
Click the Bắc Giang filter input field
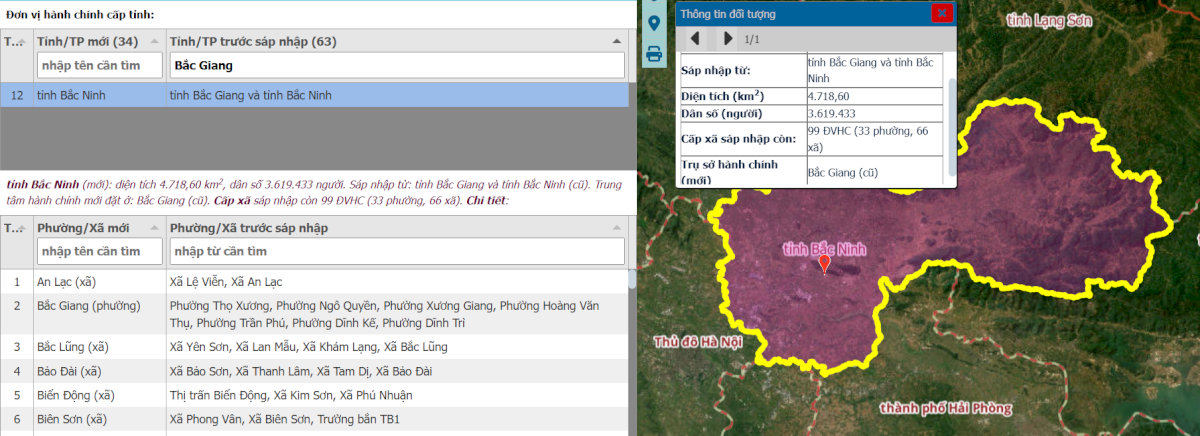click(397, 65)
